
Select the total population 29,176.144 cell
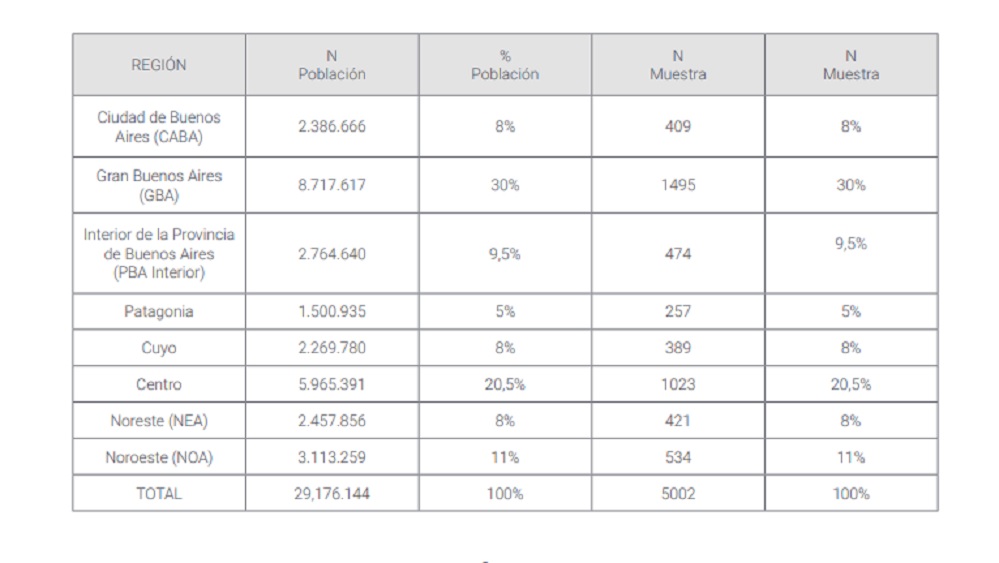(x=332, y=494)
